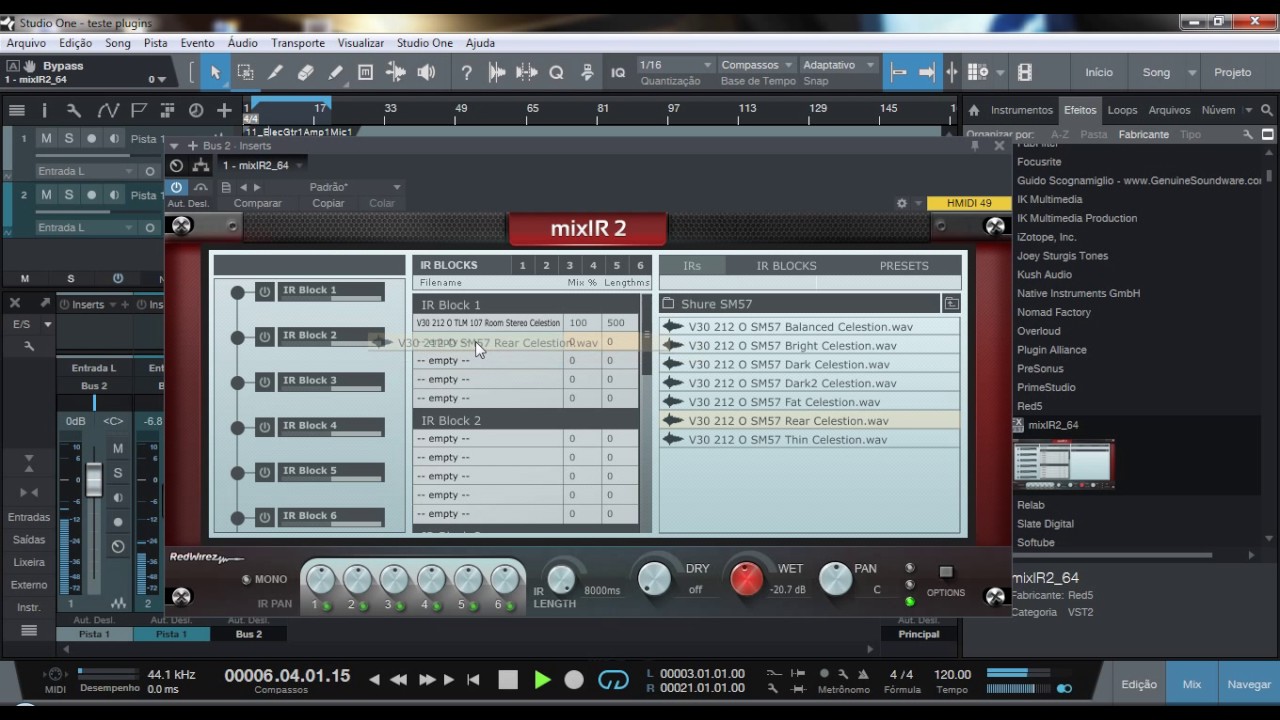Select the Bend tool

pos(396,72)
